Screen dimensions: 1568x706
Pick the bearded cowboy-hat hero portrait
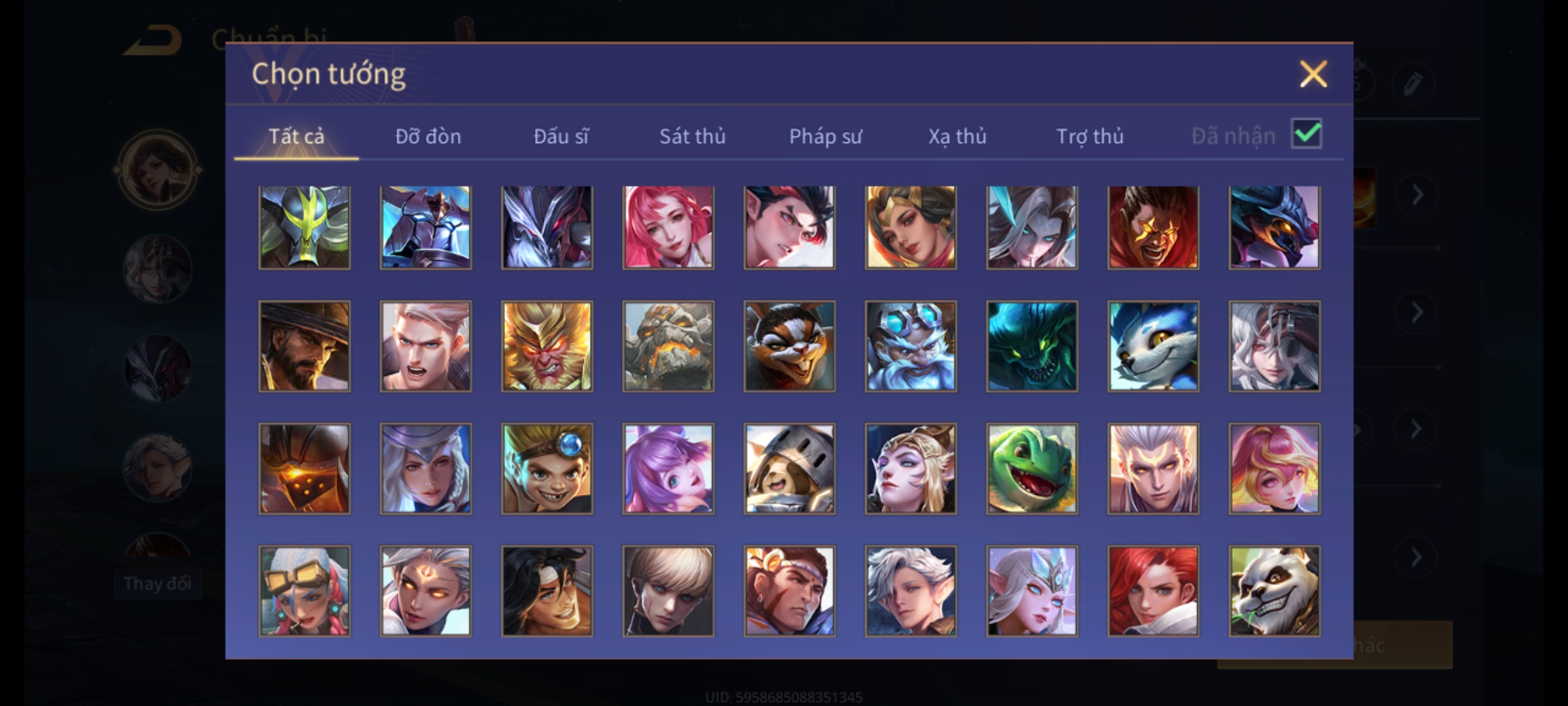pos(304,346)
